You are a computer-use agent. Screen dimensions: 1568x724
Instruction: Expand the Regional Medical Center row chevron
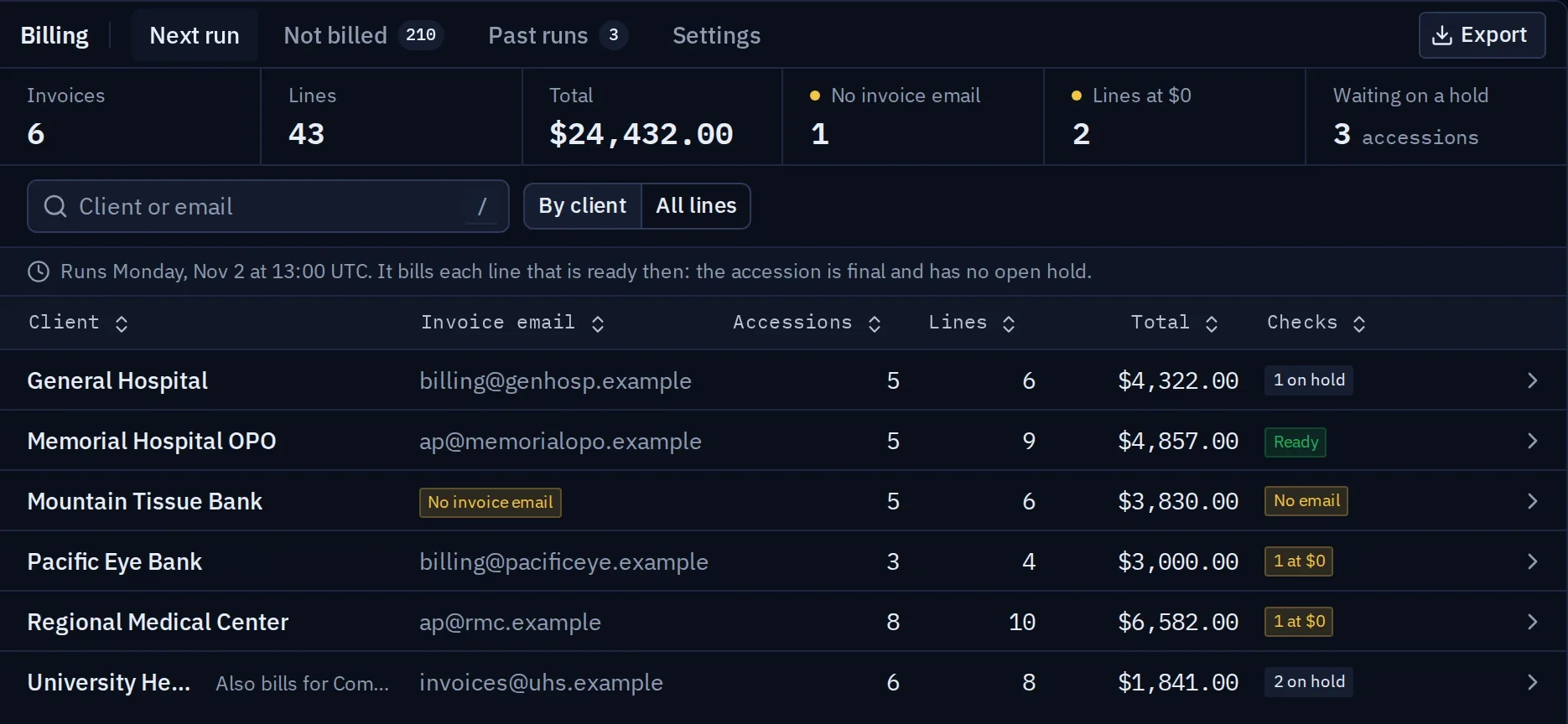[x=1532, y=622]
